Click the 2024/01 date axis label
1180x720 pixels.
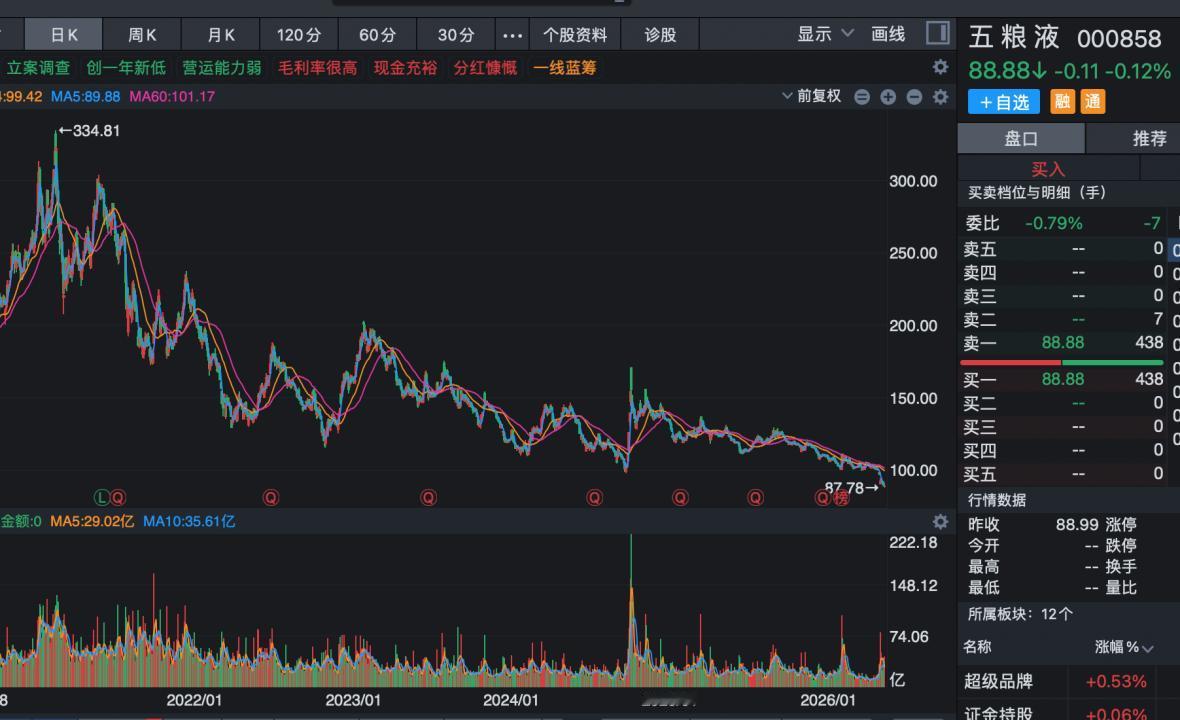[x=510, y=700]
